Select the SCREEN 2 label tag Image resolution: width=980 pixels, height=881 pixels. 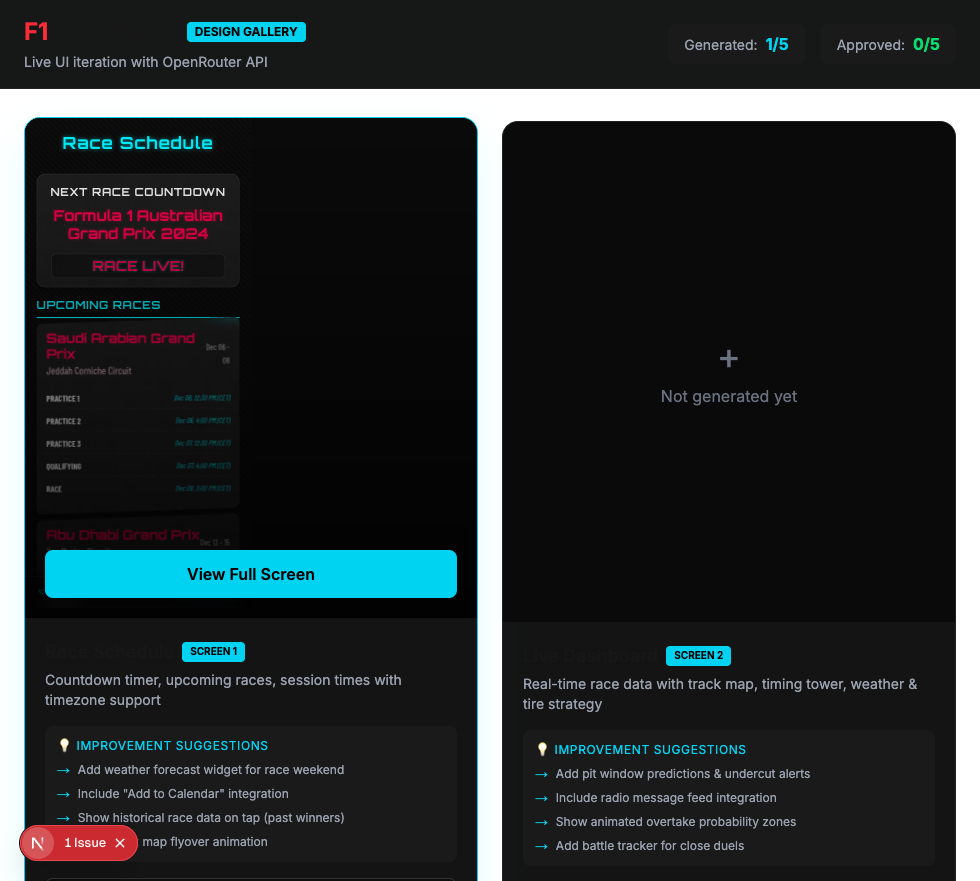tap(698, 656)
